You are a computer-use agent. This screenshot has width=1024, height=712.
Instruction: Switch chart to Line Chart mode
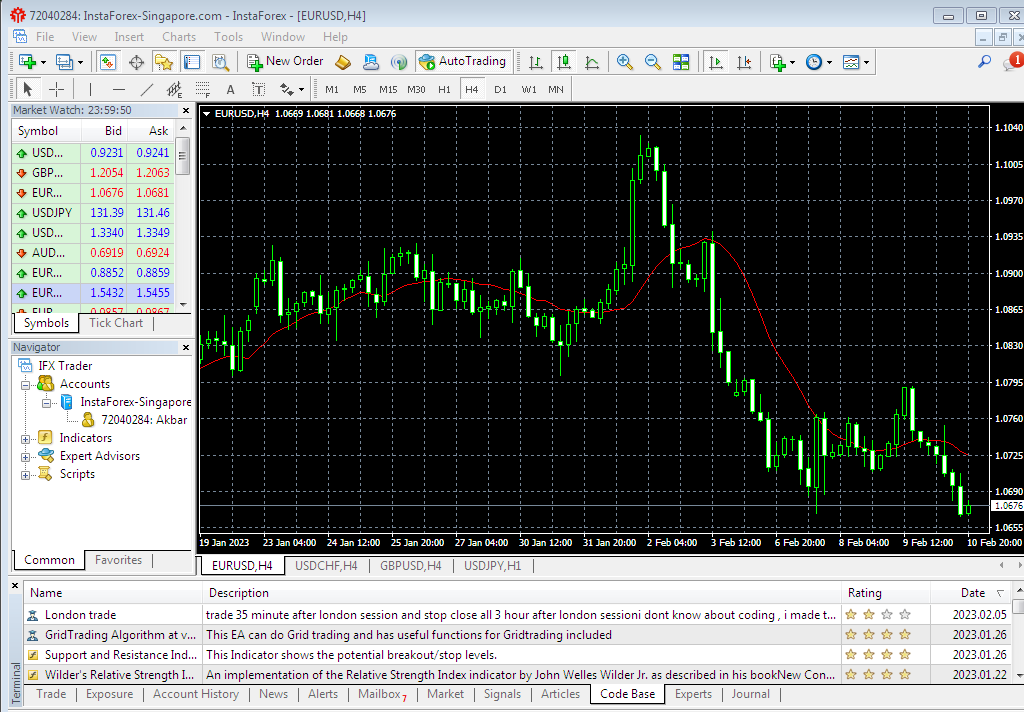tap(592, 62)
